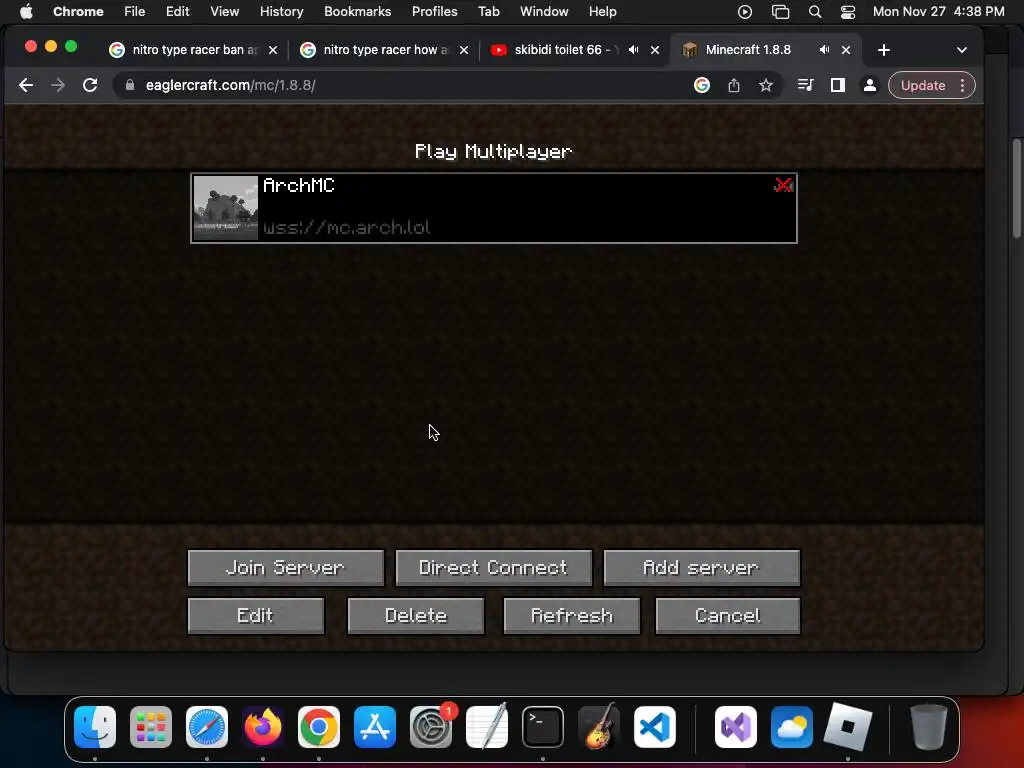
Task: Open Launchpad from the Dock
Action: (x=151, y=727)
